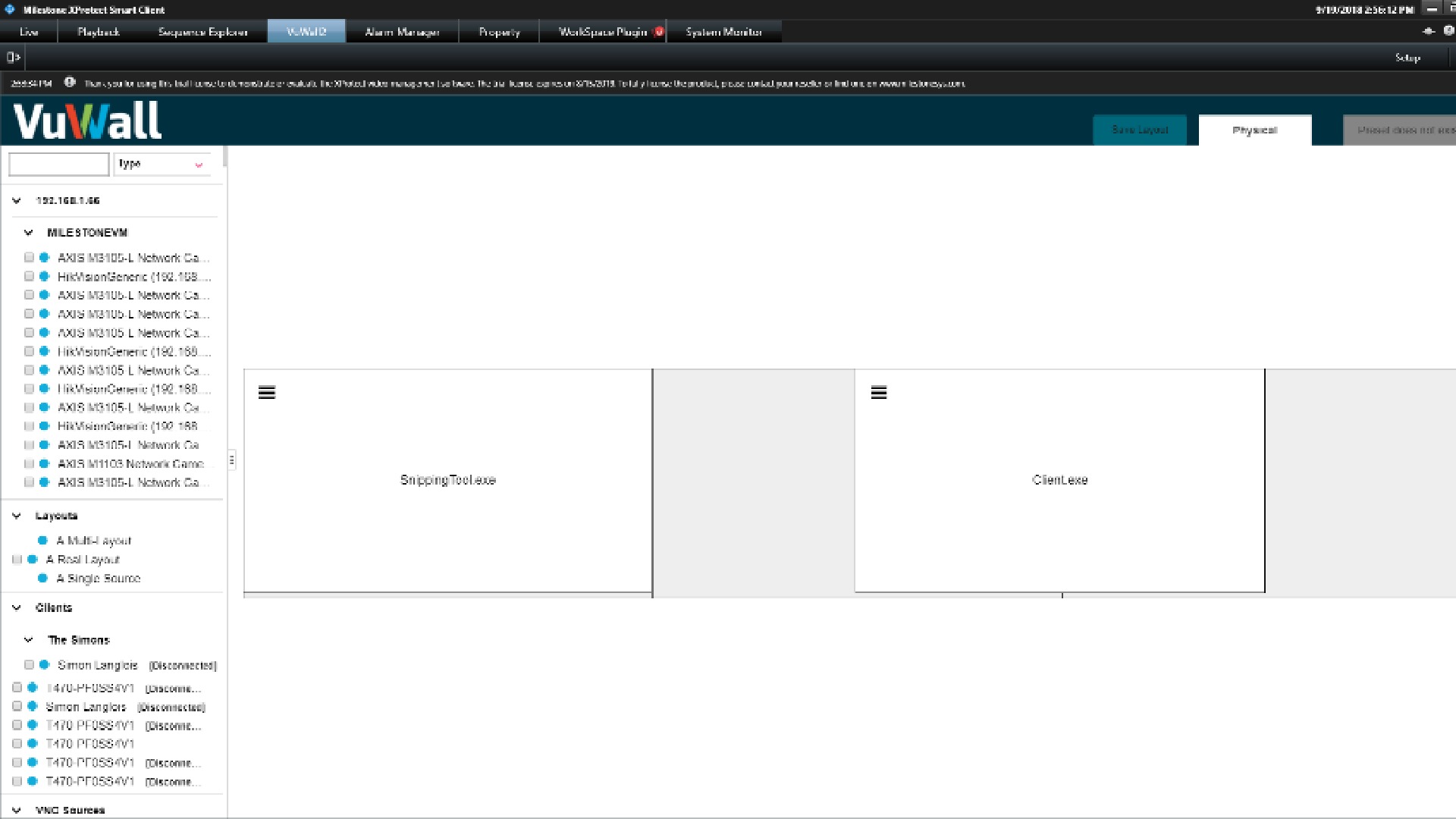
Task: Click the help question mark icon at top right
Action: [1448, 31]
